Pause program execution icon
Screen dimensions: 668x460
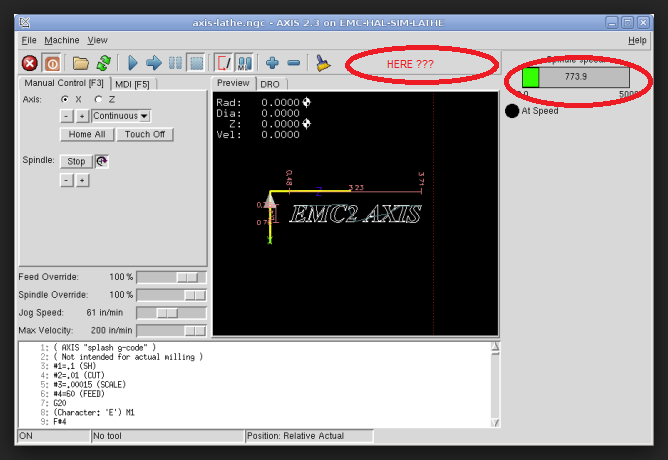tap(175, 63)
